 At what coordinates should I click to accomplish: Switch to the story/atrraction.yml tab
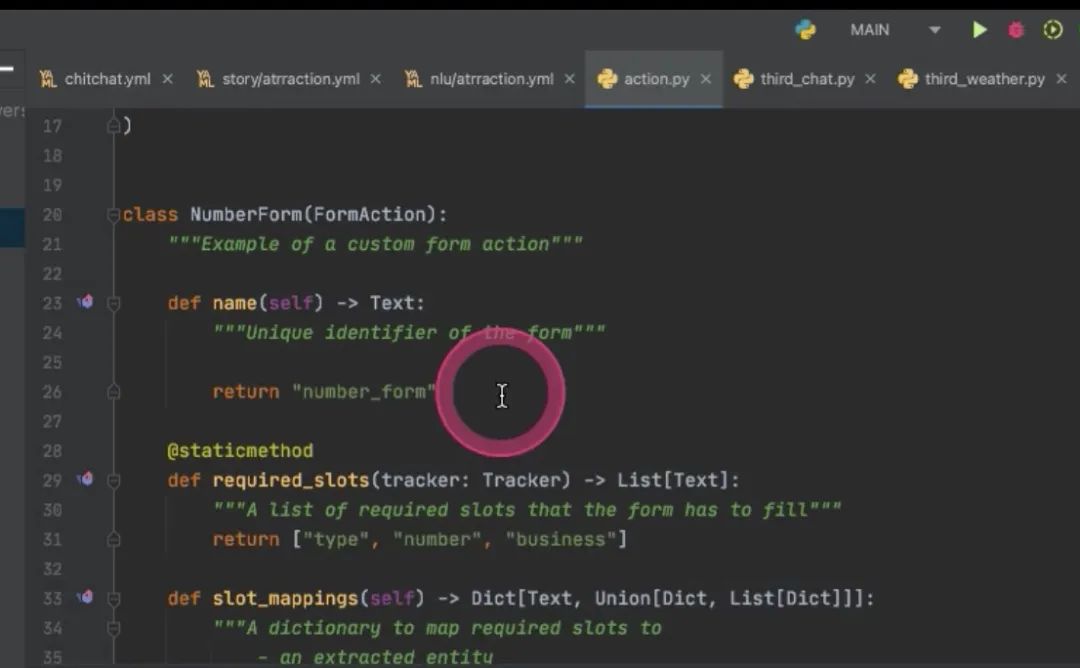pos(291,79)
